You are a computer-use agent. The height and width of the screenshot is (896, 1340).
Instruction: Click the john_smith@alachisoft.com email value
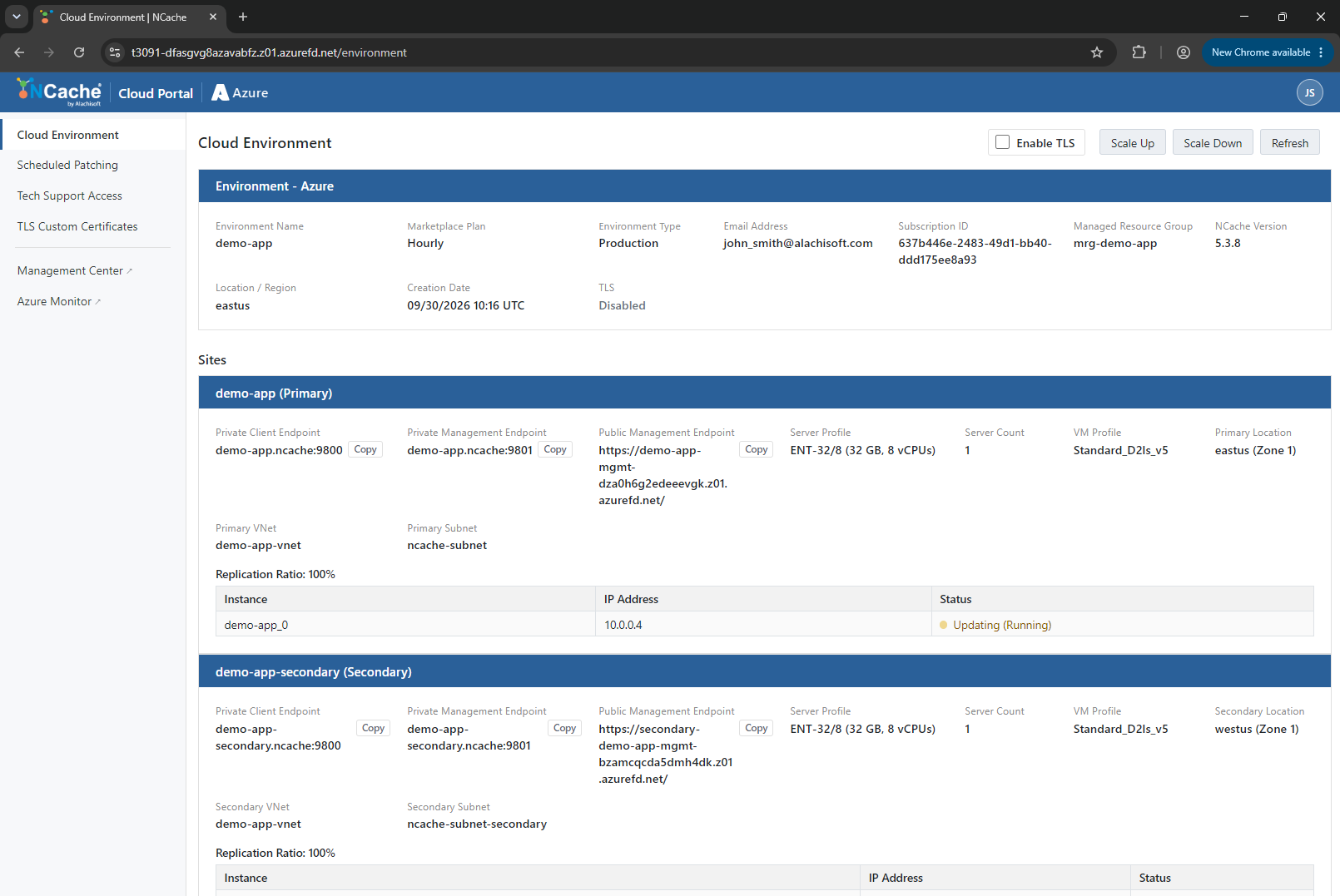click(797, 243)
